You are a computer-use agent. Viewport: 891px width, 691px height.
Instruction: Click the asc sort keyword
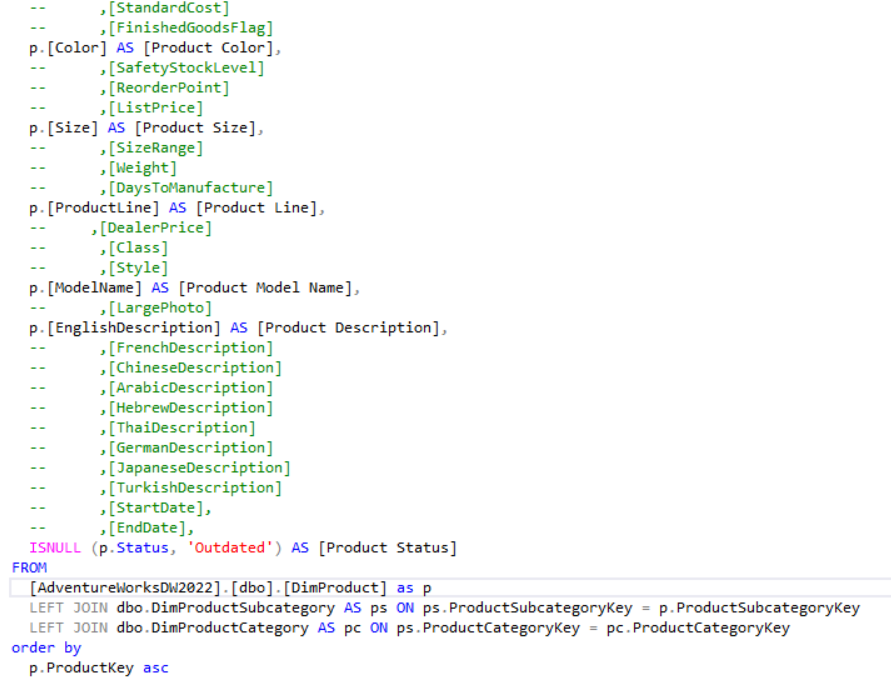click(x=156, y=668)
